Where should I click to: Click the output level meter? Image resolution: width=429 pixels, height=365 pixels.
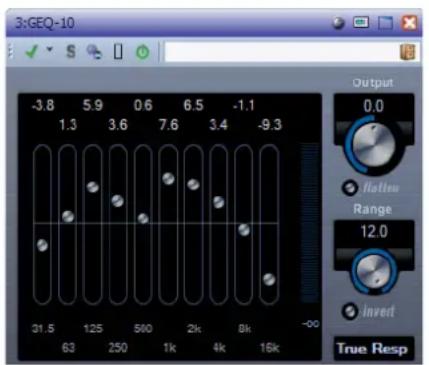pyautogui.click(x=310, y=223)
